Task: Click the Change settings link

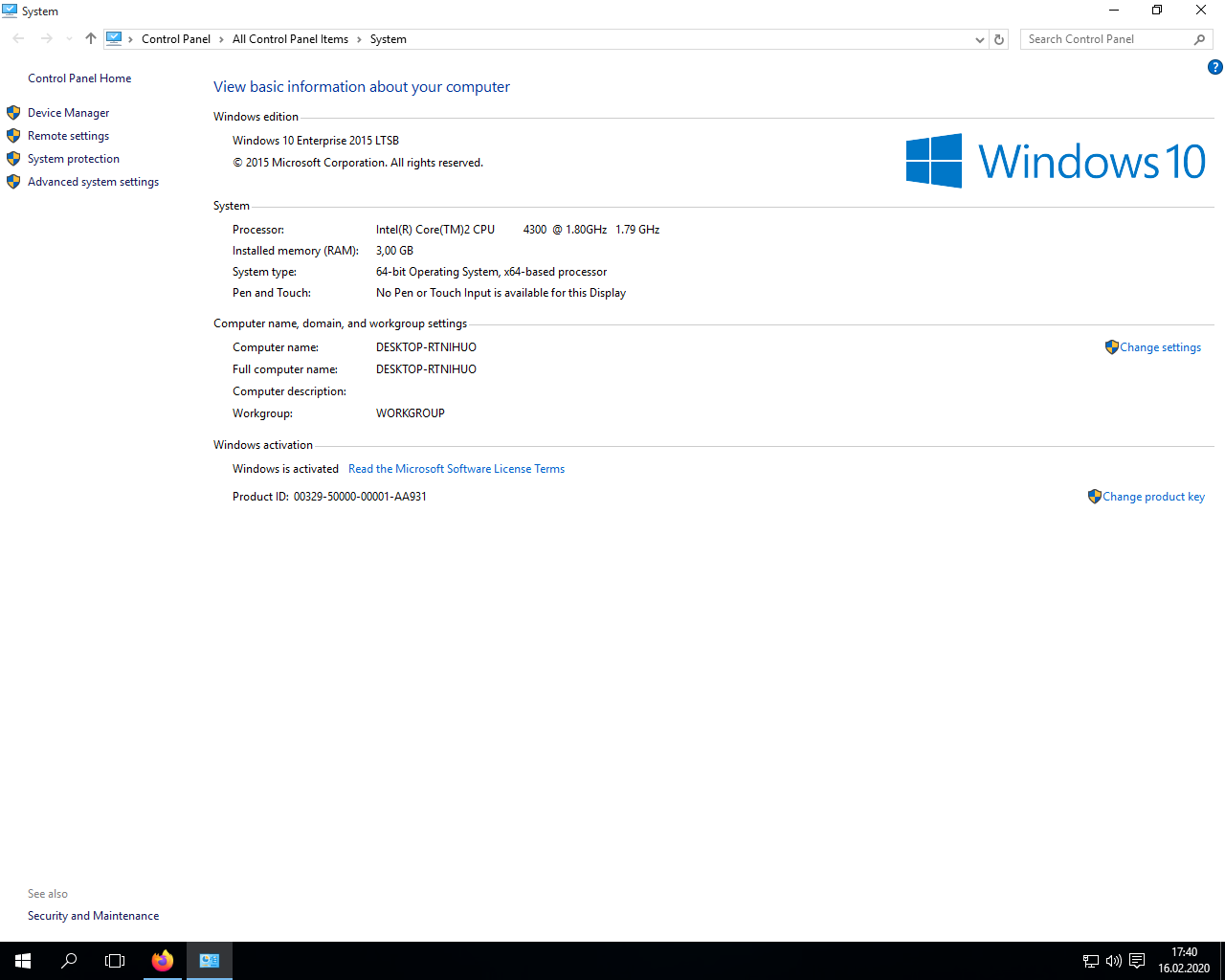Action: click(x=1160, y=347)
